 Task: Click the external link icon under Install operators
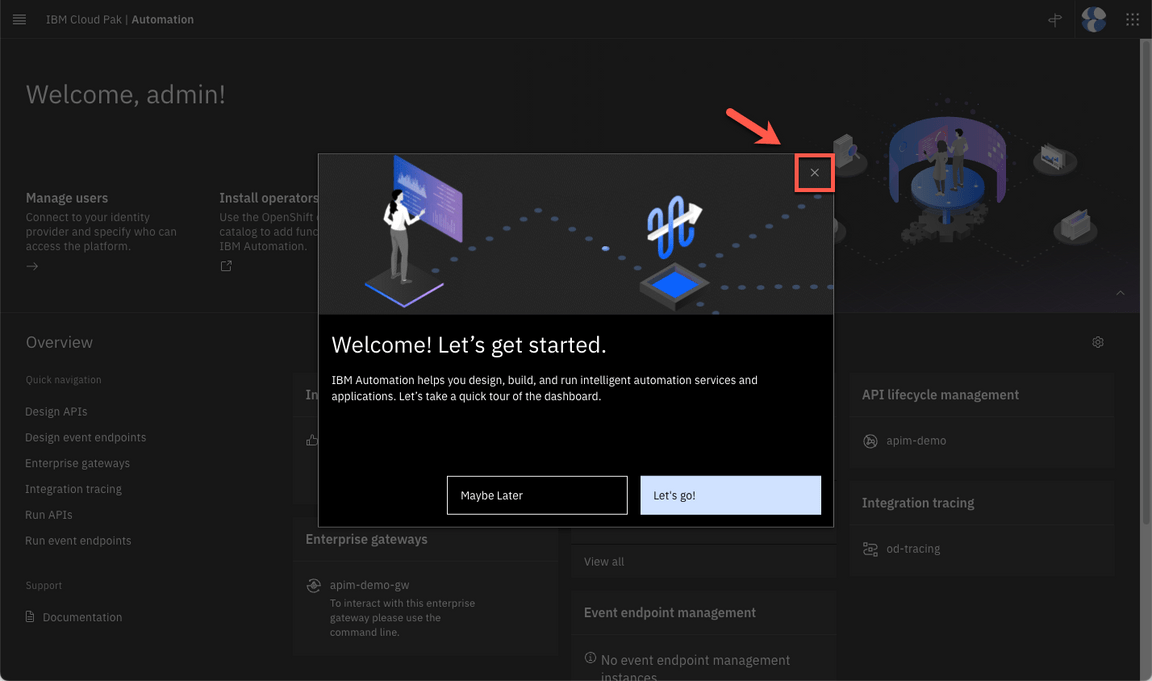point(226,266)
